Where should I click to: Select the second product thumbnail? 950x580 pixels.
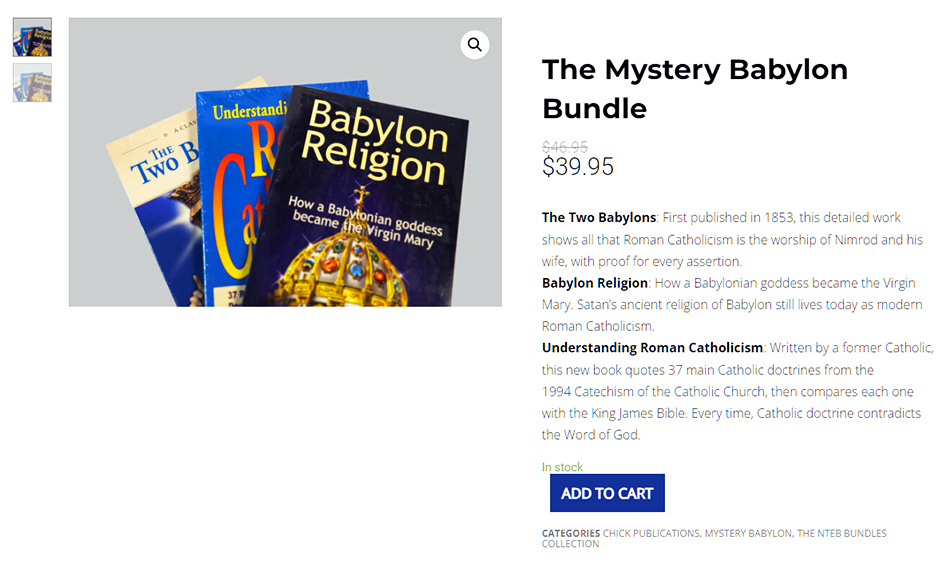(32, 83)
